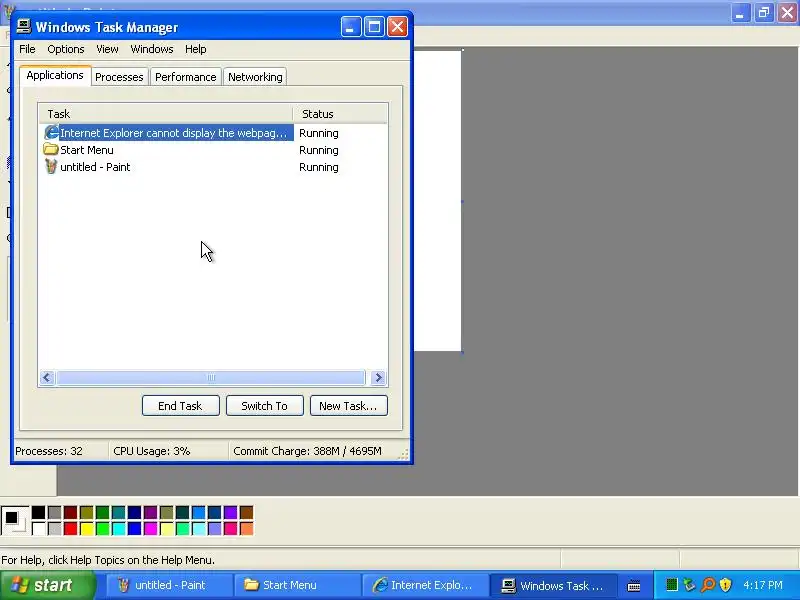Screen dimensions: 800x600
Task: Click the Windows Task Manager taskbar button
Action: [553, 585]
